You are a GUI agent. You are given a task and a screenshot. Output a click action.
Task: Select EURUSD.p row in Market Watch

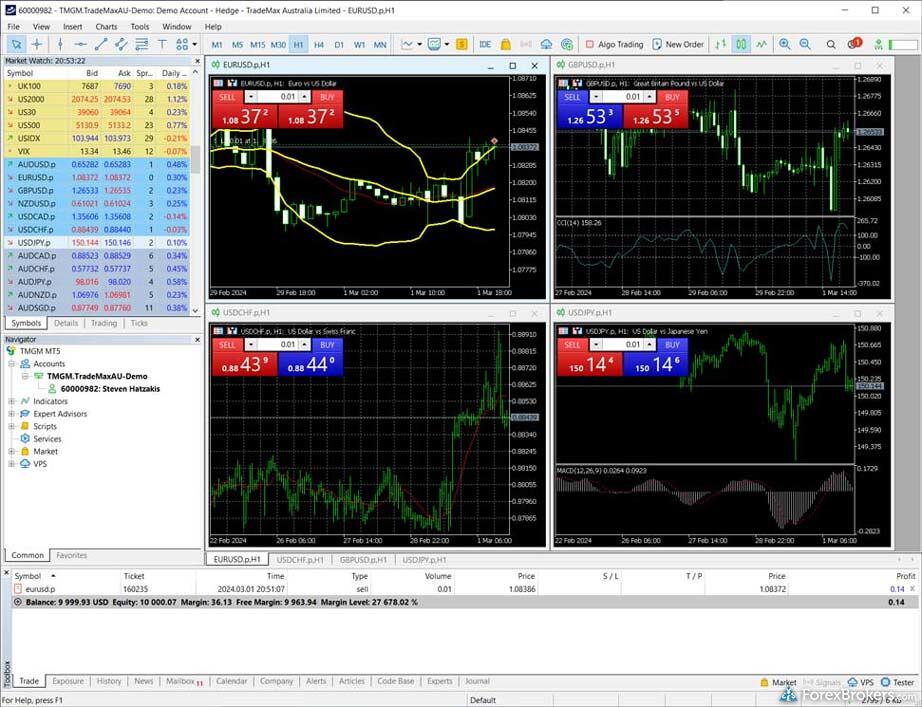[97, 177]
